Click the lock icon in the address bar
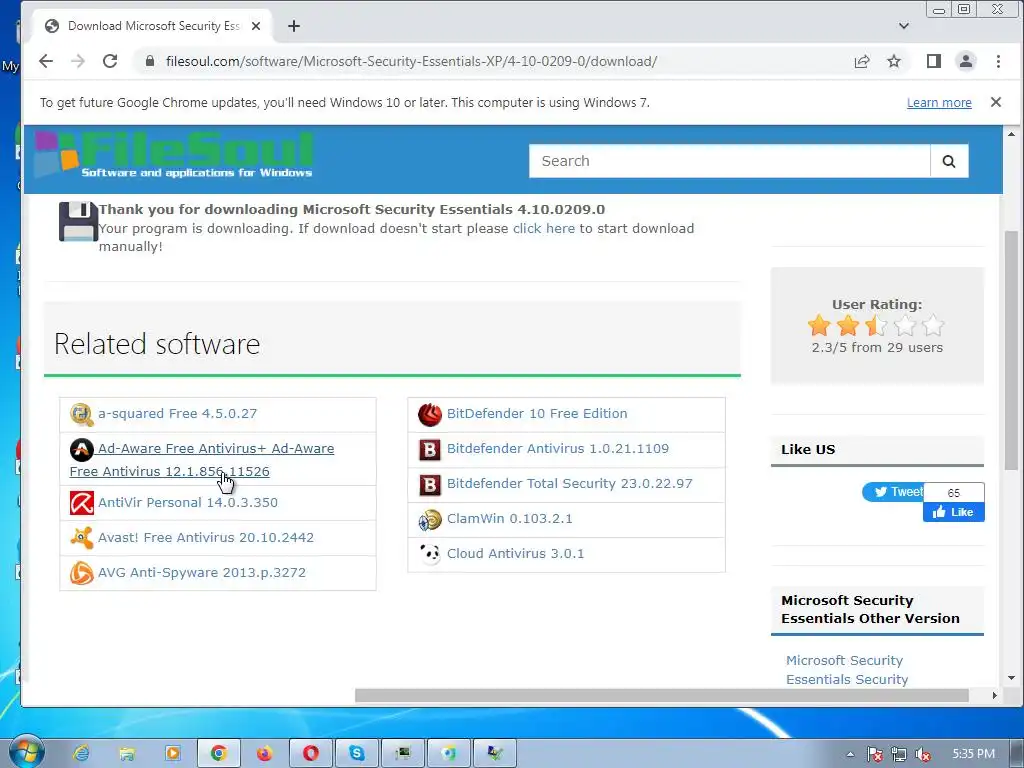 150,61
